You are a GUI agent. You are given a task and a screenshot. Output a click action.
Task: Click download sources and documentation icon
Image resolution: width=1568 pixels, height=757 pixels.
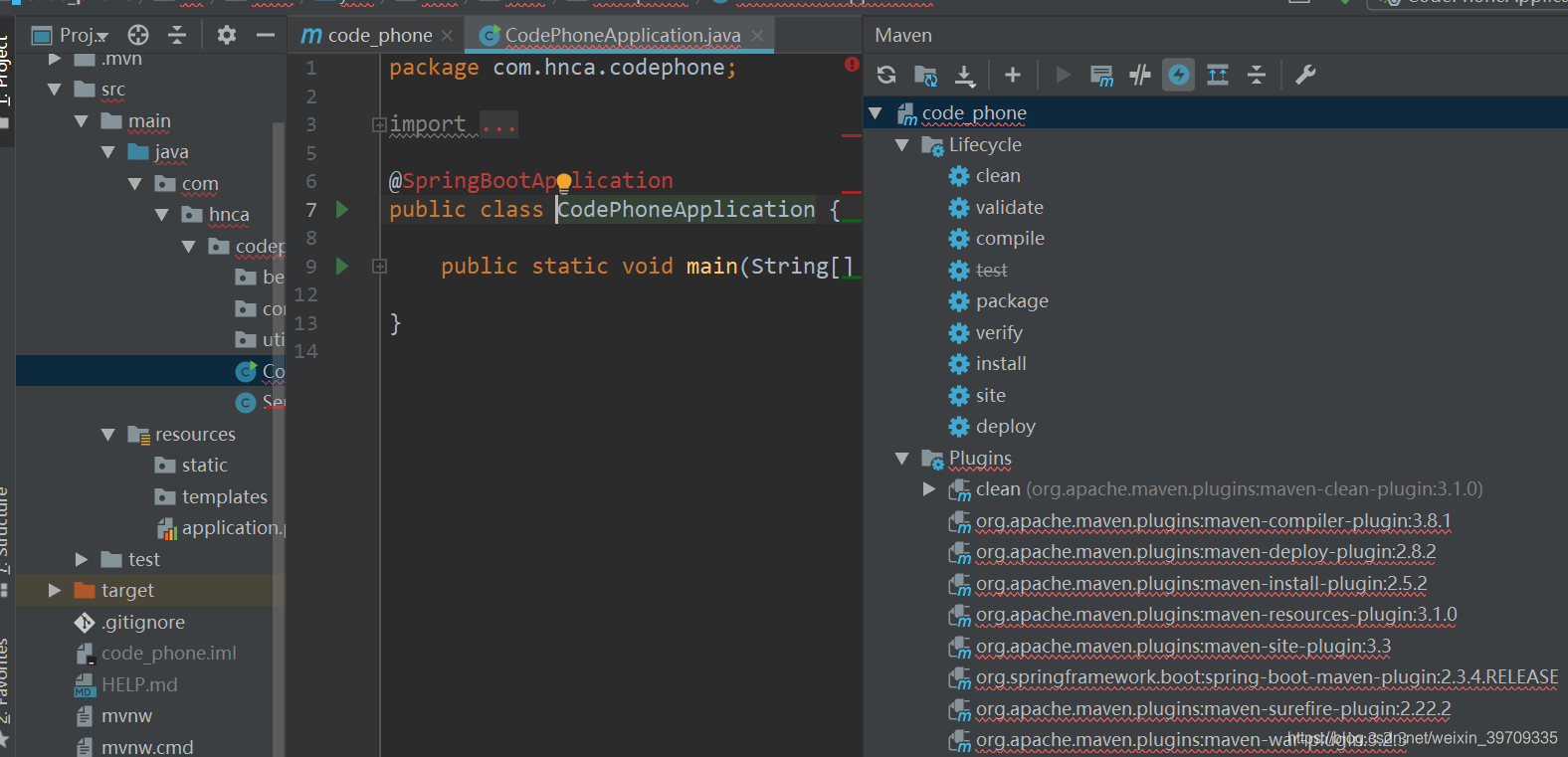click(965, 75)
